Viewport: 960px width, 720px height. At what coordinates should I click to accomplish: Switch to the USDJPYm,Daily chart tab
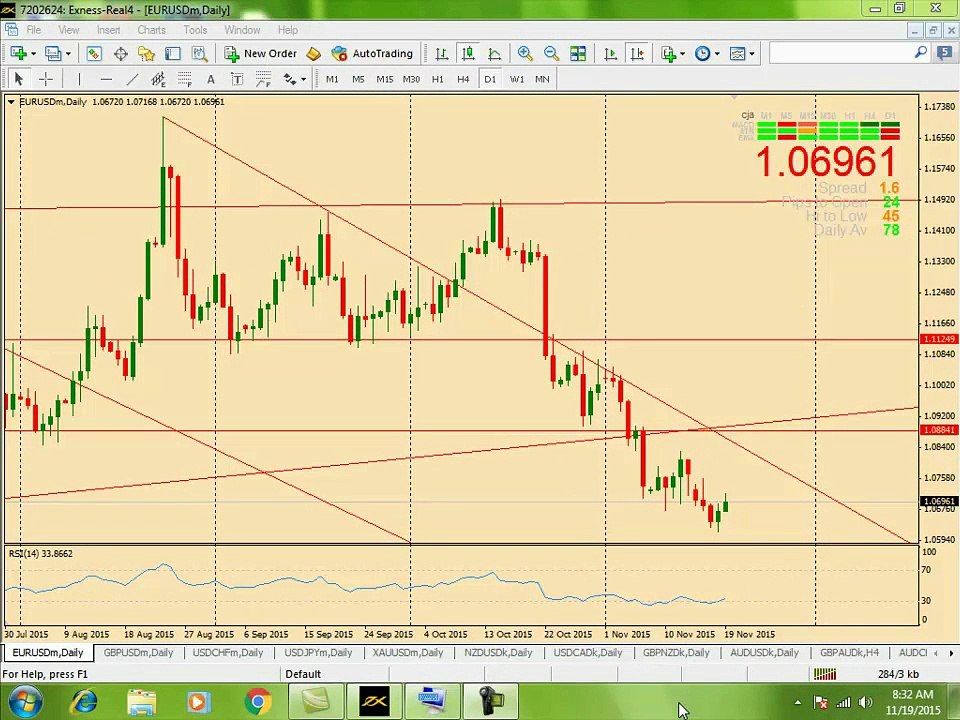pos(318,653)
